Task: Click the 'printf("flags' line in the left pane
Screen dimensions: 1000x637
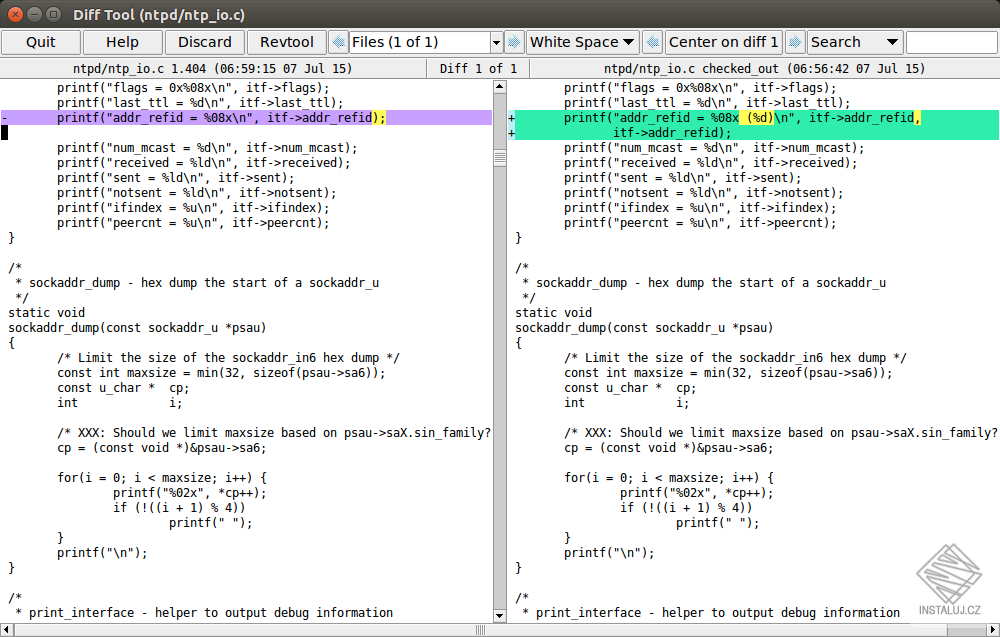Action: [x=193, y=87]
